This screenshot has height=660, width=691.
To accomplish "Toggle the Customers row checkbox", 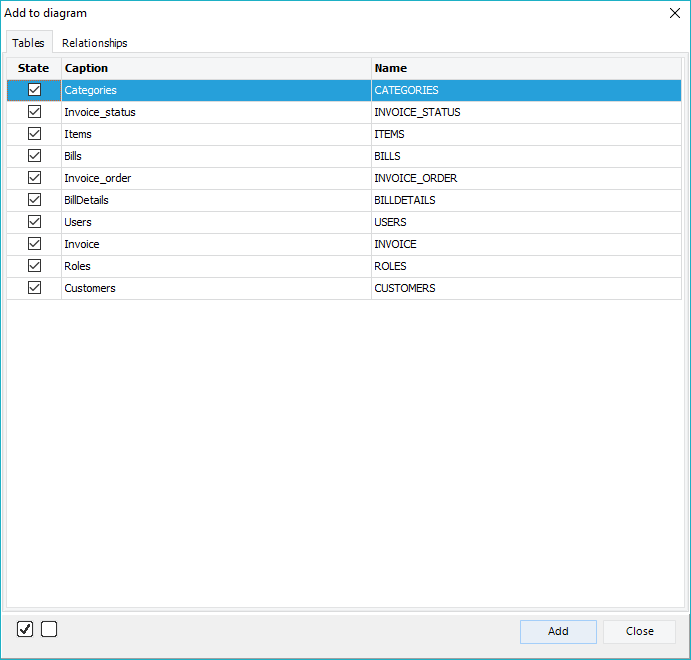I will pos(34,288).
